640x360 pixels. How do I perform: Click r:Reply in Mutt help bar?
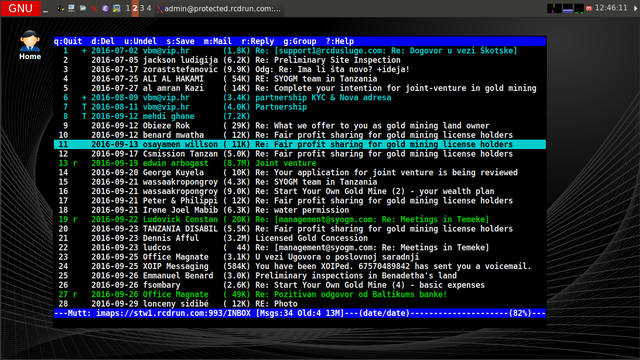pyautogui.click(x=258, y=41)
